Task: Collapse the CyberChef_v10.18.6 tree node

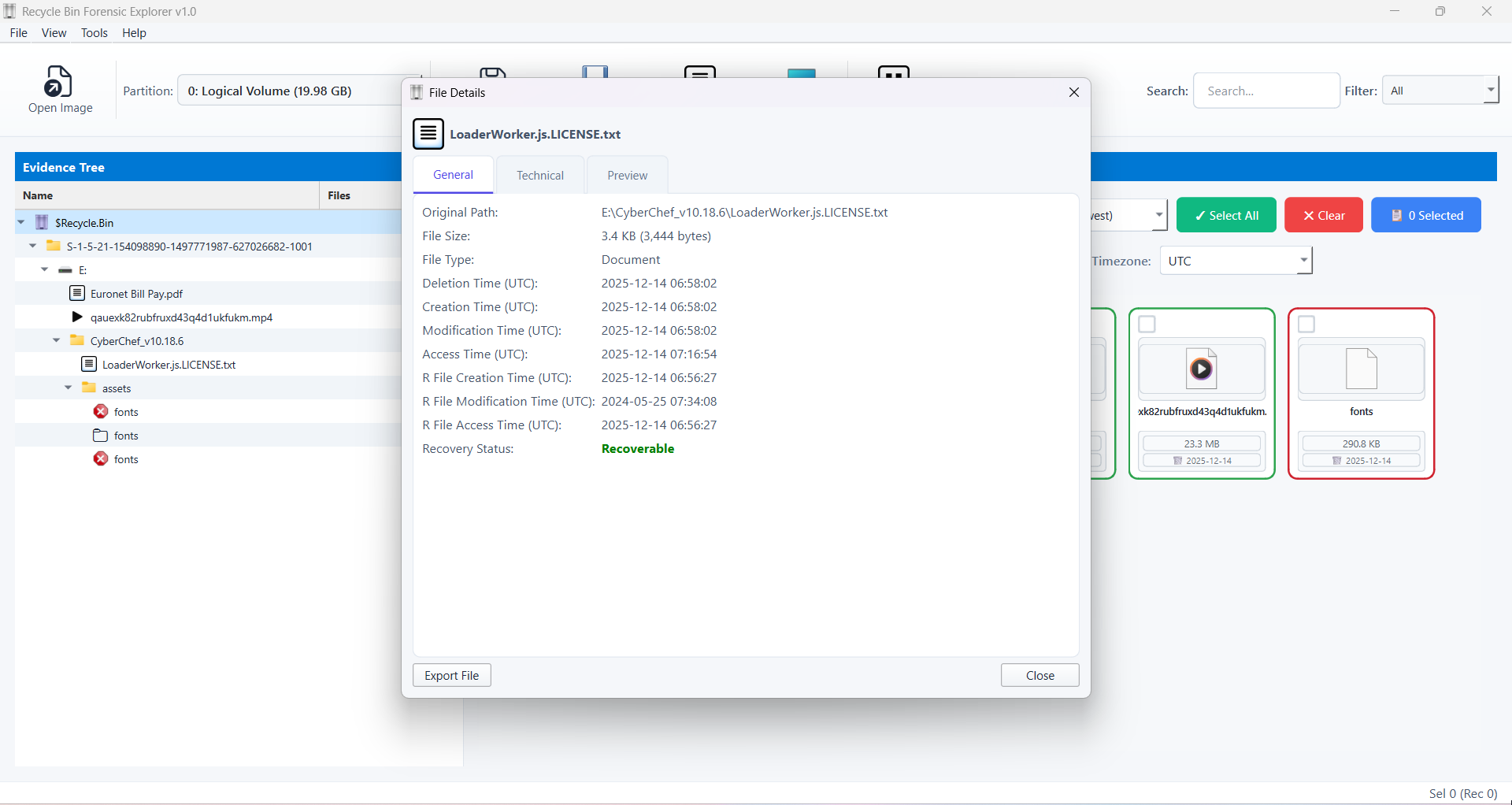Action: pyautogui.click(x=55, y=340)
